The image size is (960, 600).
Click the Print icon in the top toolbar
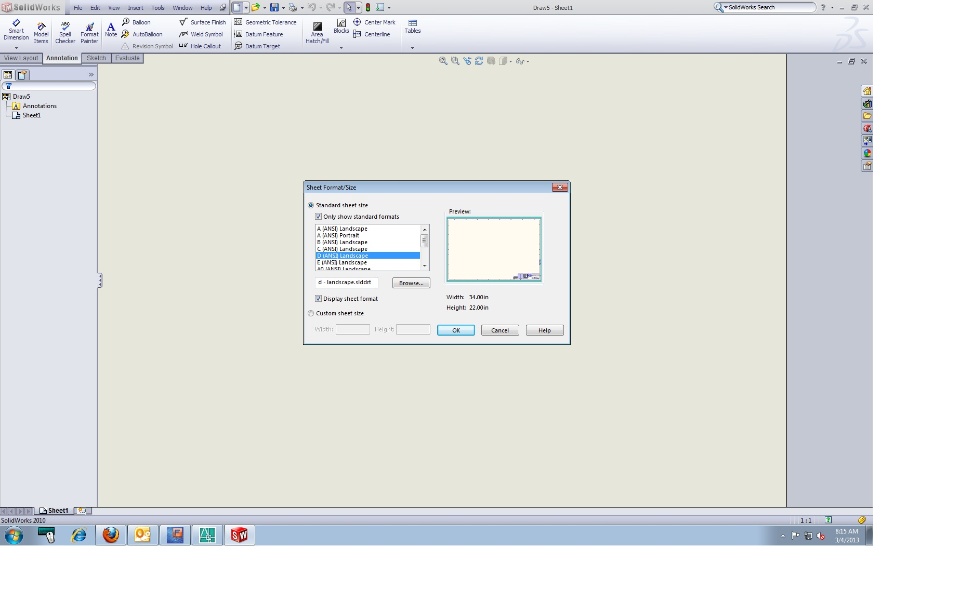click(x=293, y=7)
